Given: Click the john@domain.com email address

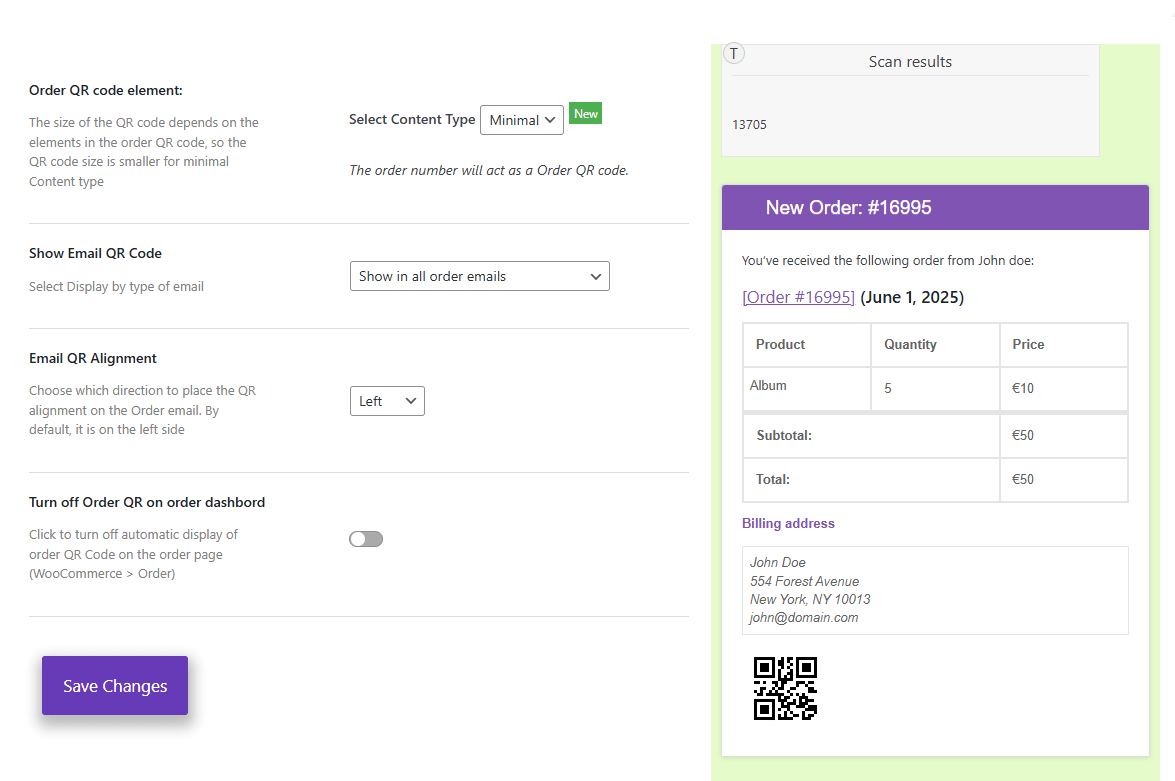Looking at the screenshot, I should tap(804, 618).
